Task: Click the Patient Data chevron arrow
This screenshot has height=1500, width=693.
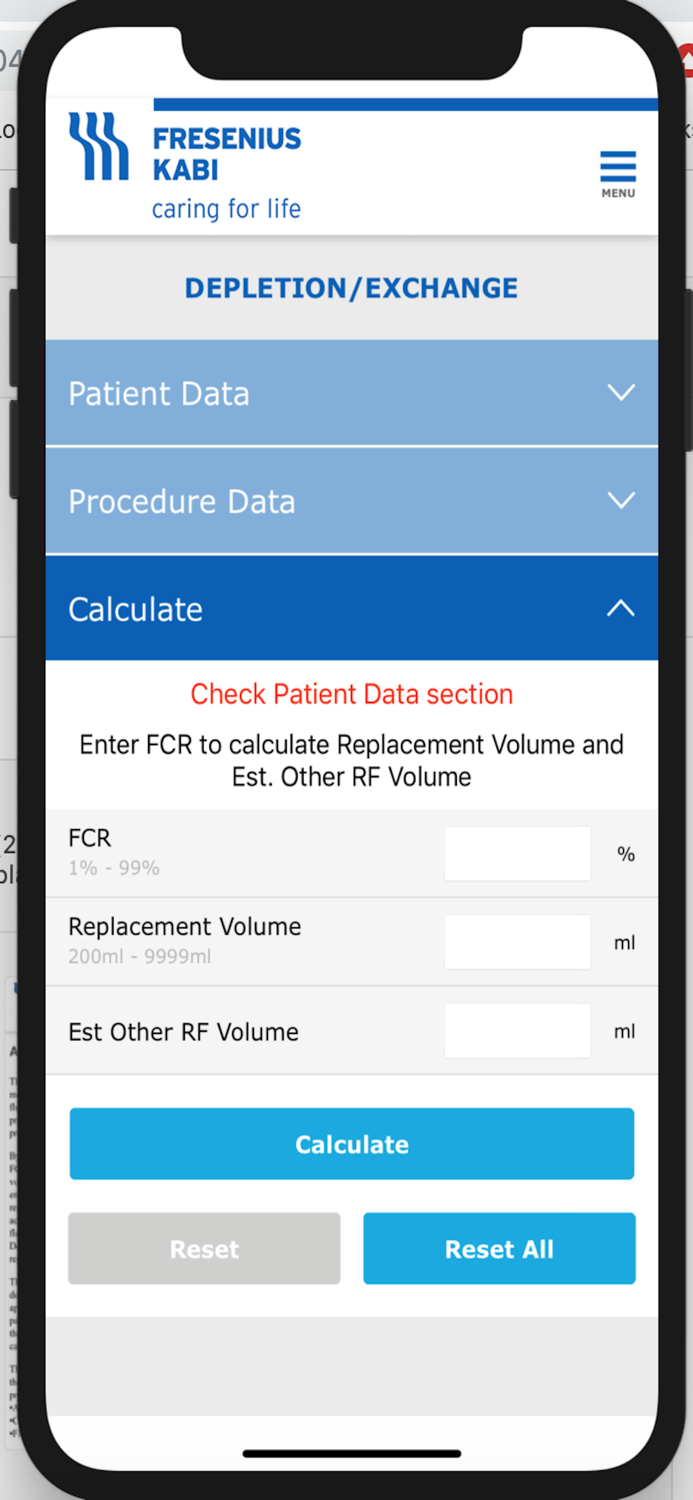Action: pyautogui.click(x=621, y=393)
